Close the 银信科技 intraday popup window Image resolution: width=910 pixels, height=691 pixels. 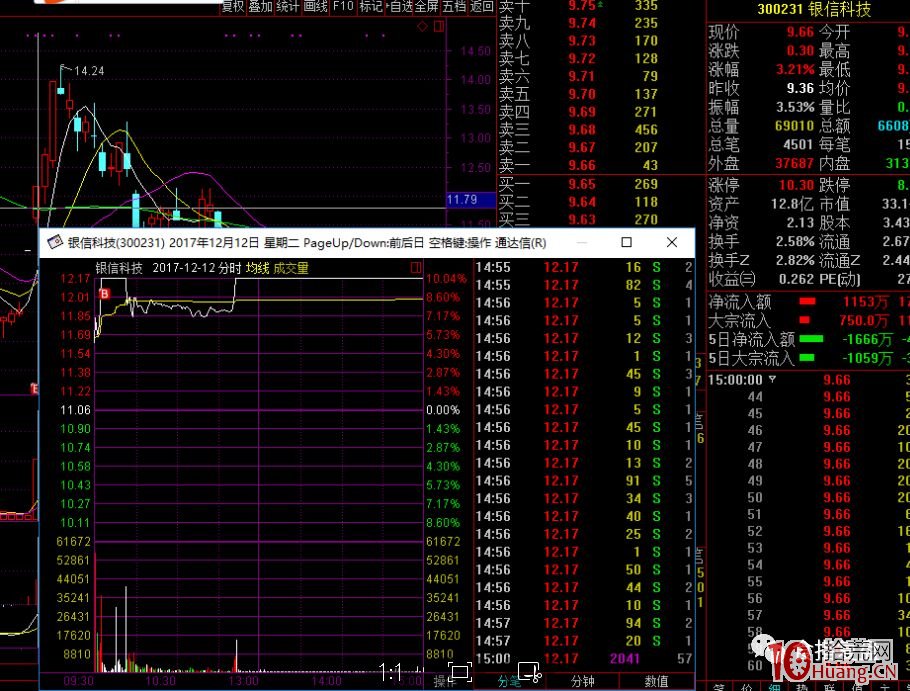pos(671,242)
